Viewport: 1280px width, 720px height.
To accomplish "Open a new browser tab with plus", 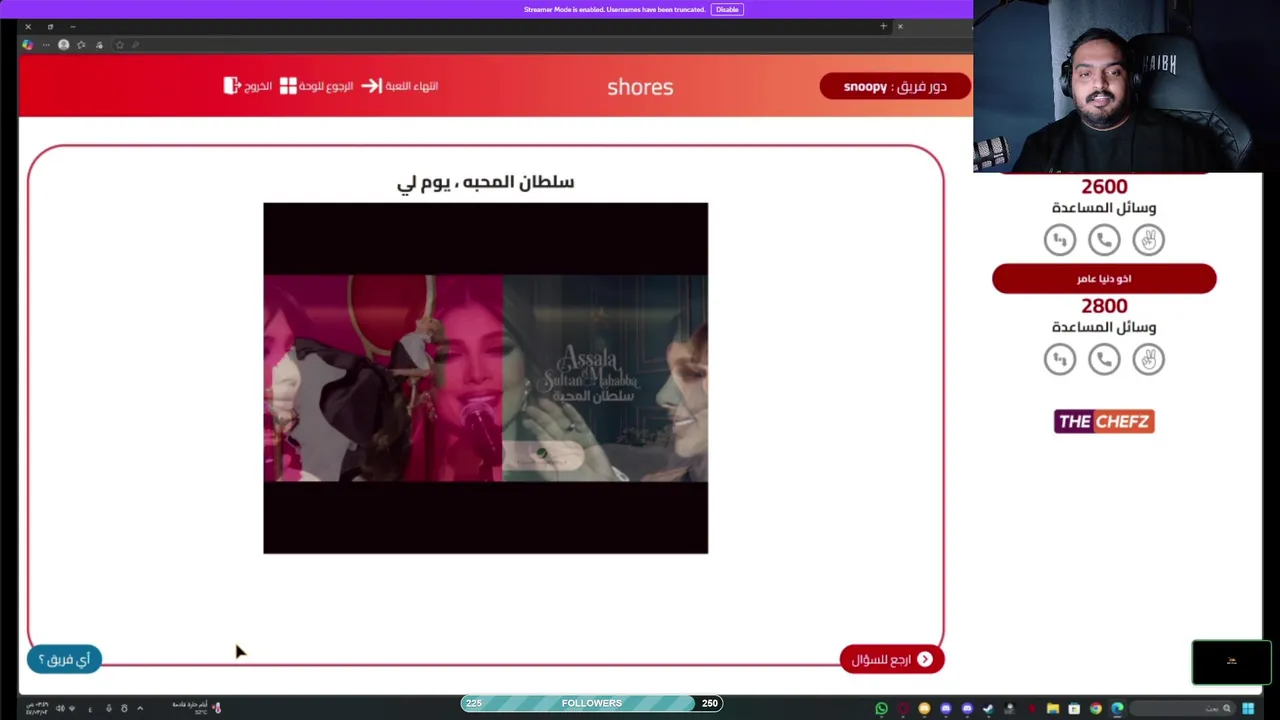I will coord(883,26).
